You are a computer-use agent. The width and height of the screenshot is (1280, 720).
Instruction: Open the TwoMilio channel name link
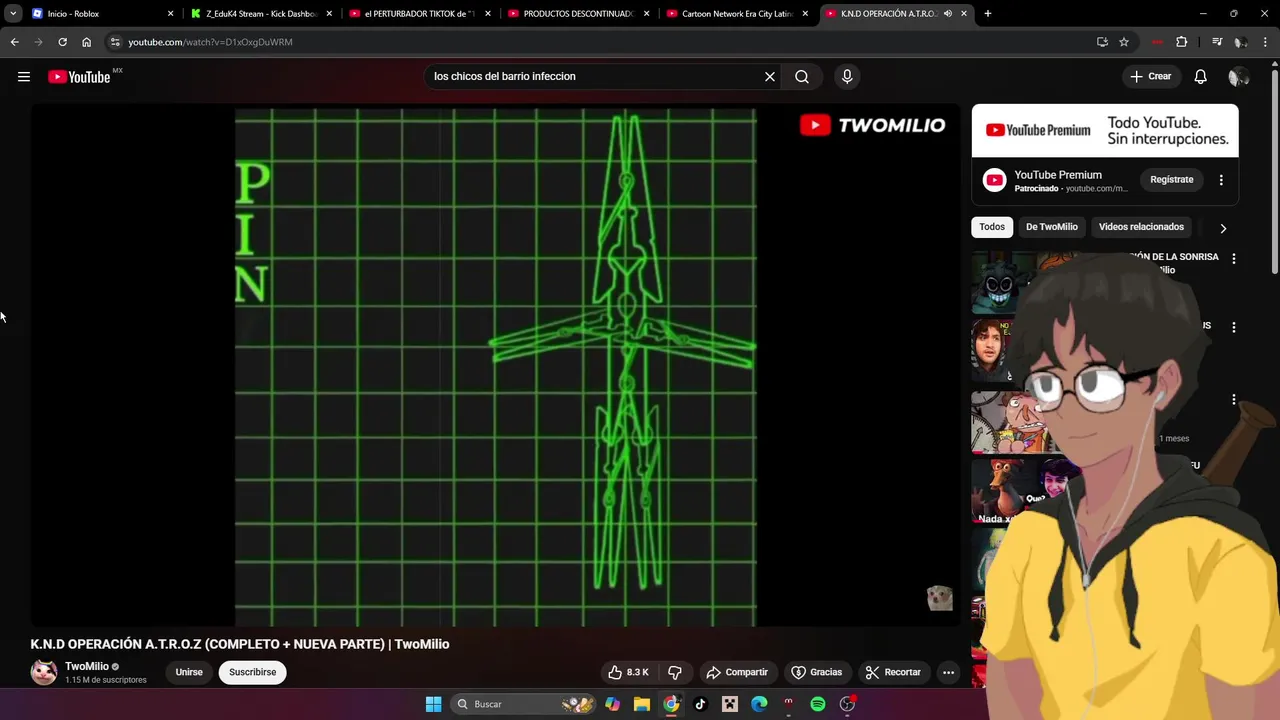[x=87, y=666]
